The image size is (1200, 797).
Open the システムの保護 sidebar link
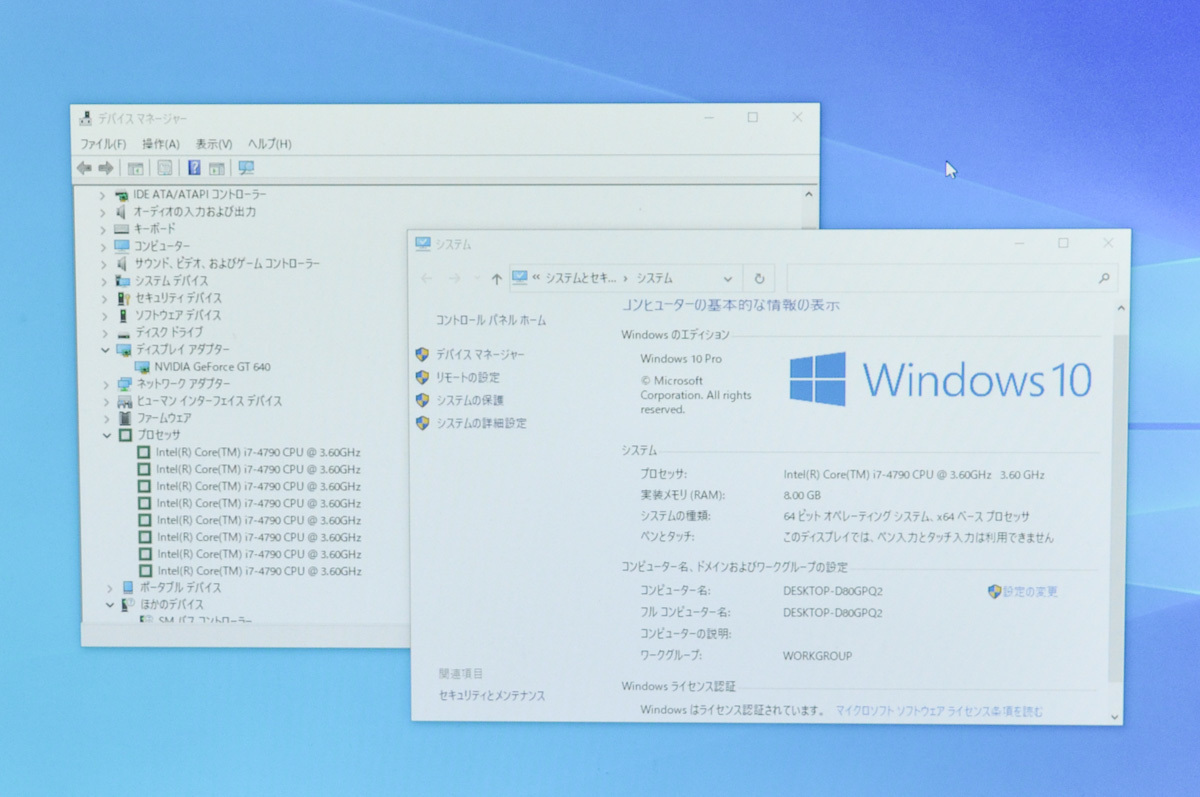coord(470,400)
